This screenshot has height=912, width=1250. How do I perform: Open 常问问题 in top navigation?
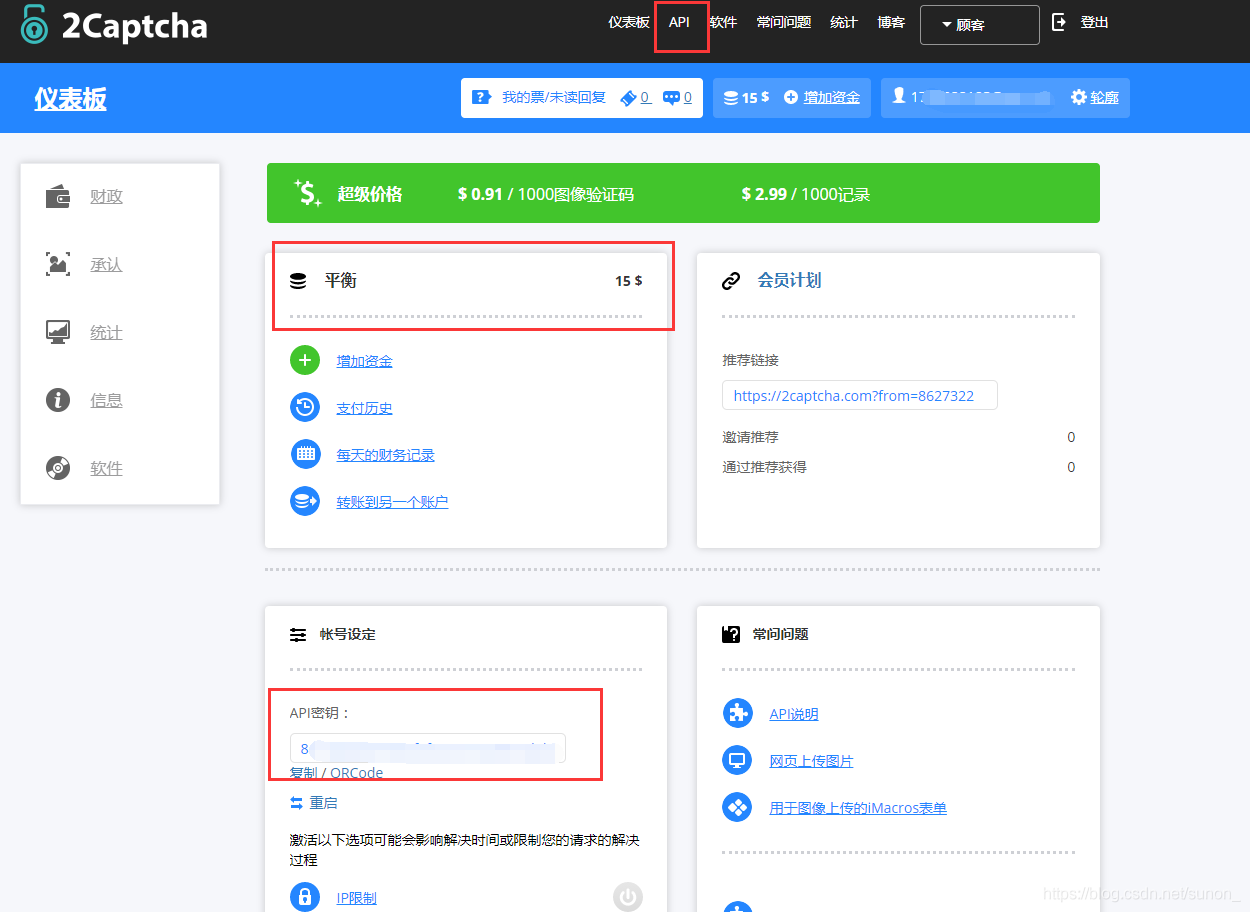coord(783,22)
